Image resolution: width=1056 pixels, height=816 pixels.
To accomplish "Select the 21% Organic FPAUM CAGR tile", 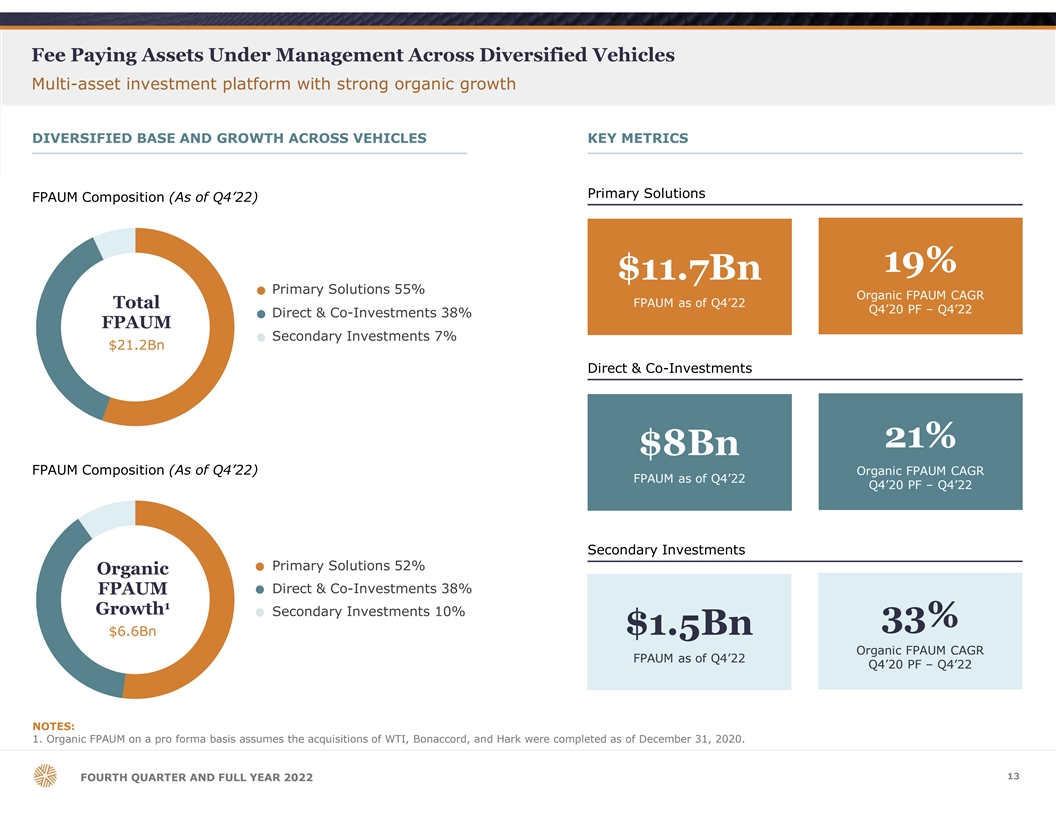I will coord(920,451).
